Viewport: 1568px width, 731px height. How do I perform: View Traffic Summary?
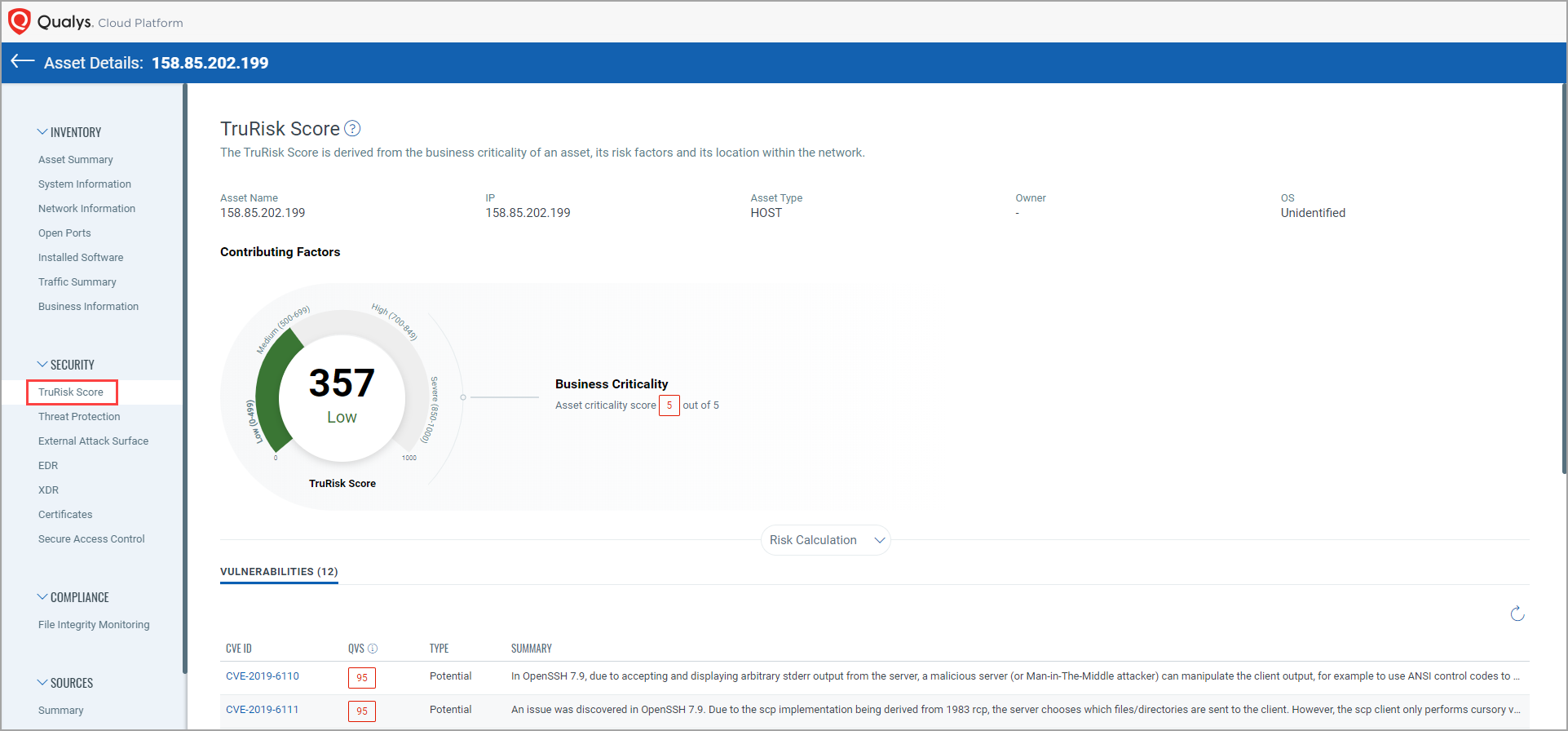tap(77, 282)
